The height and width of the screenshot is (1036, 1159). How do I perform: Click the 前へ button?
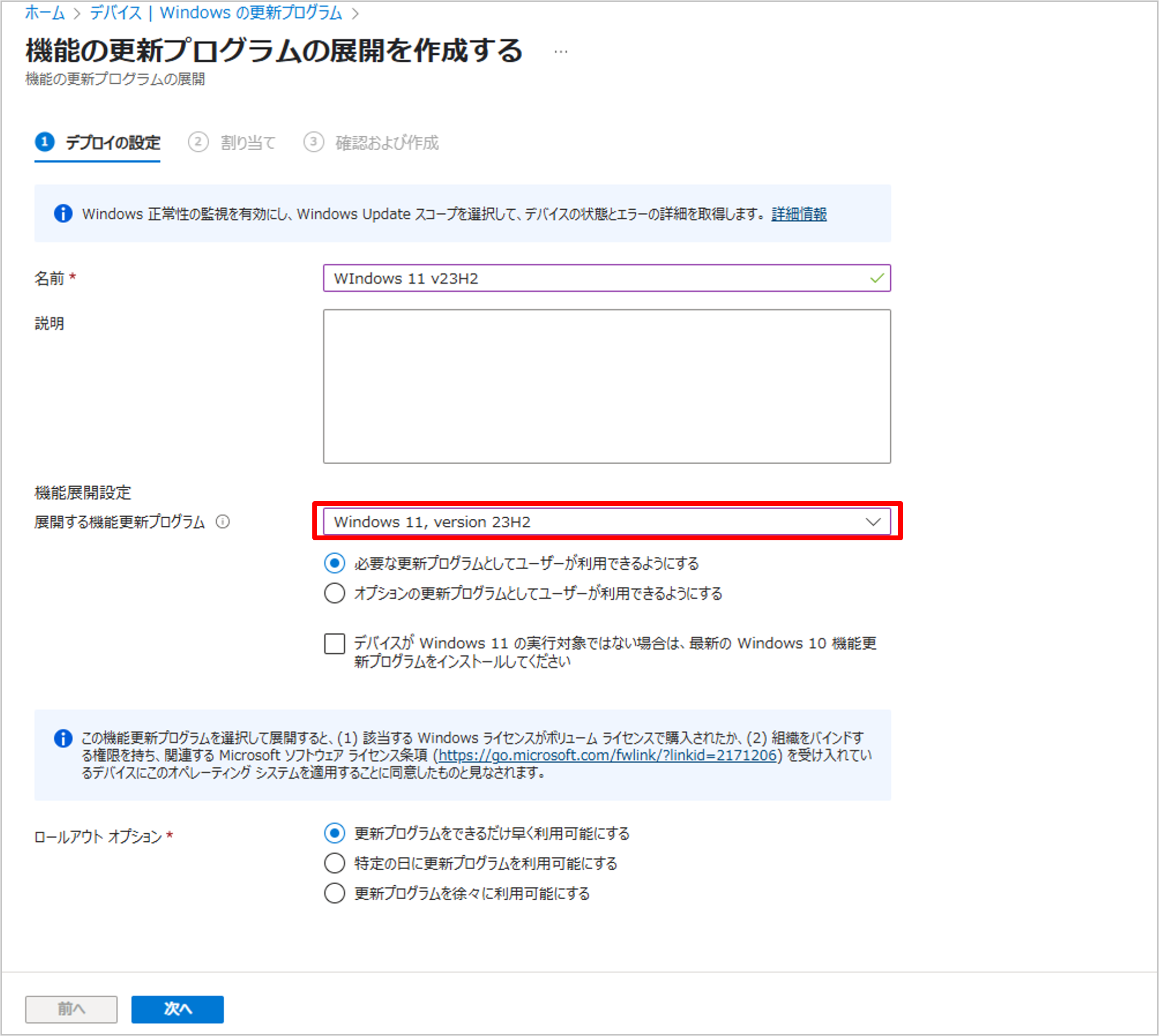point(71,1009)
